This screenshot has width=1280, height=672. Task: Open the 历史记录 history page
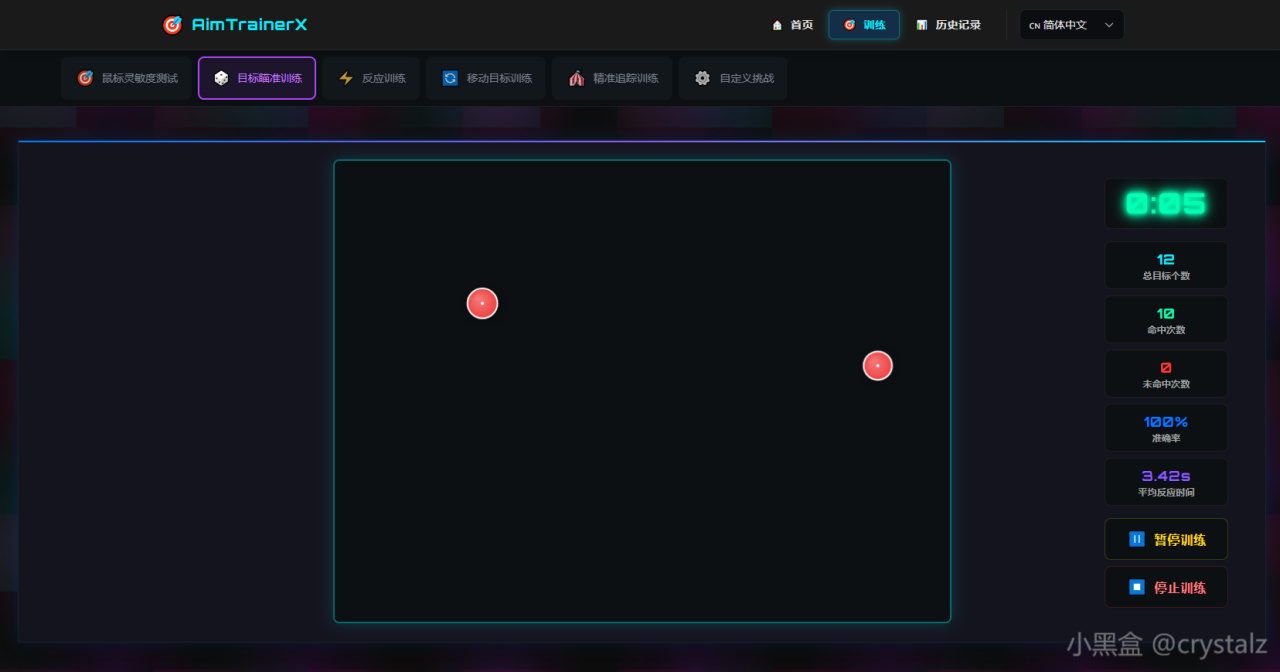coord(948,25)
